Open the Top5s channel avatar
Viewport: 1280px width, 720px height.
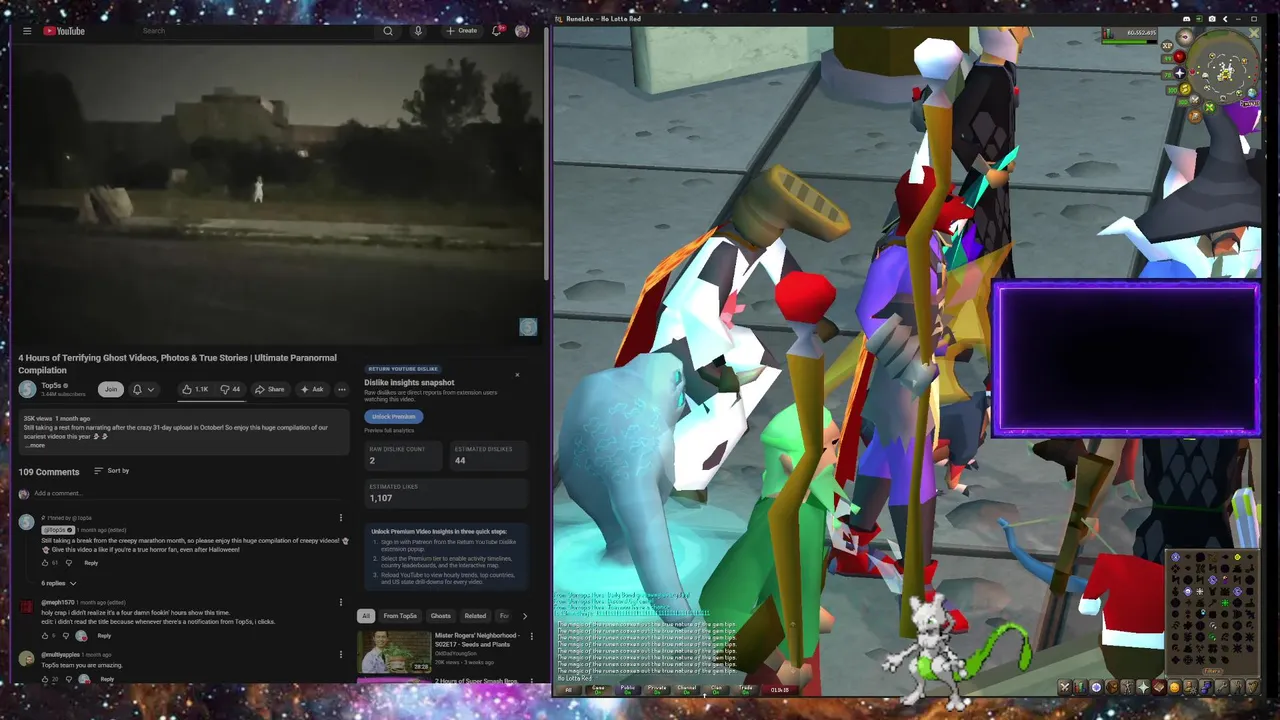tap(27, 389)
